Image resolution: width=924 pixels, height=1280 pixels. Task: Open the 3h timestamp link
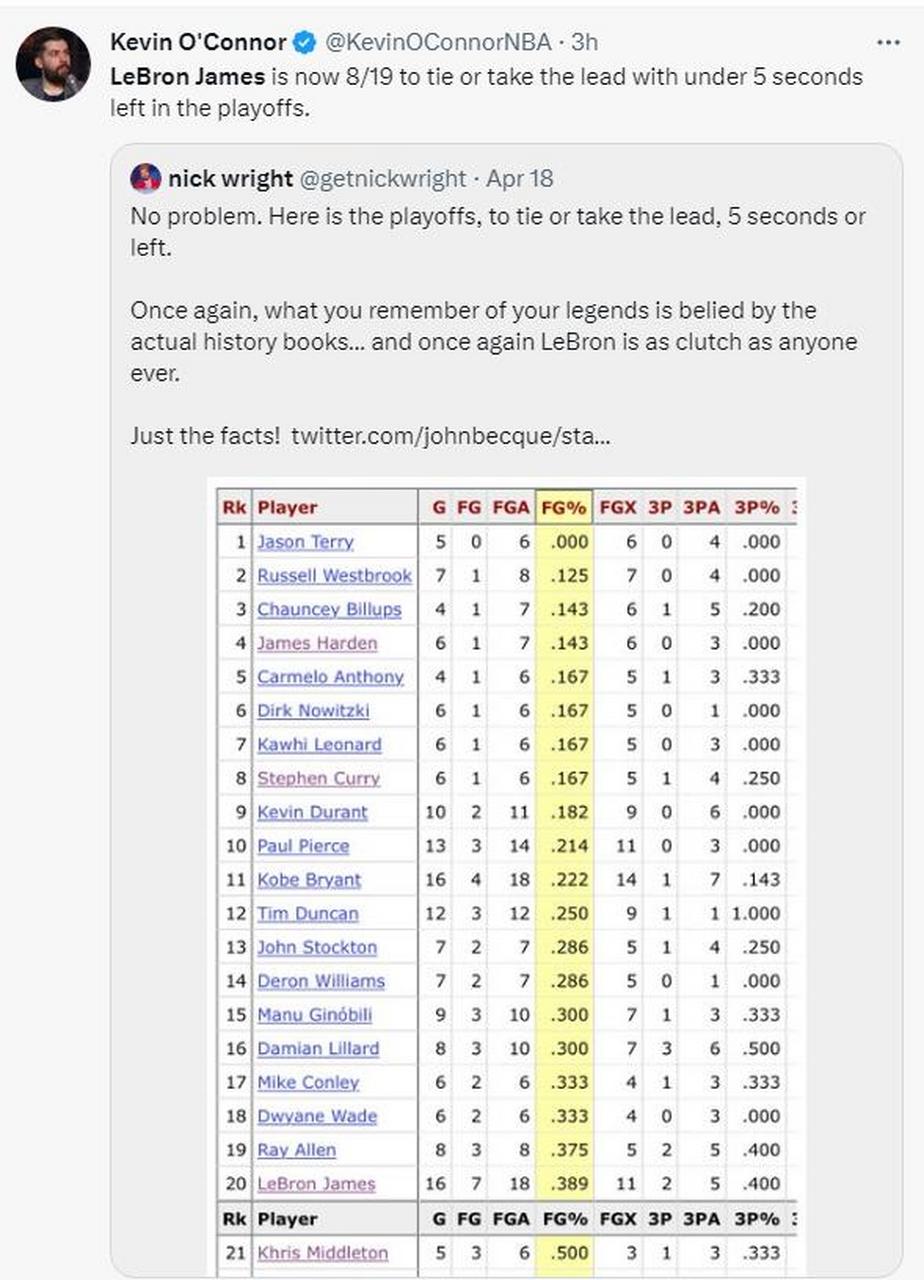(583, 43)
